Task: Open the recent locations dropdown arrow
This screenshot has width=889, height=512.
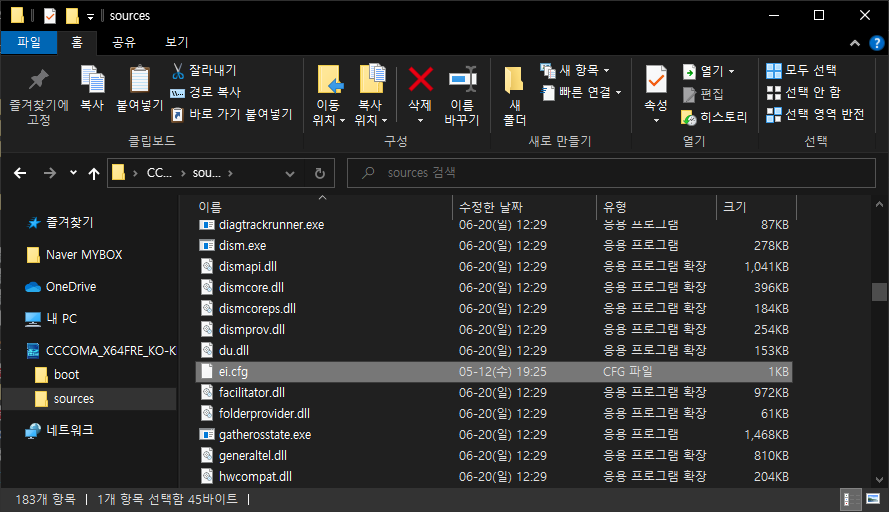Action: click(x=73, y=172)
